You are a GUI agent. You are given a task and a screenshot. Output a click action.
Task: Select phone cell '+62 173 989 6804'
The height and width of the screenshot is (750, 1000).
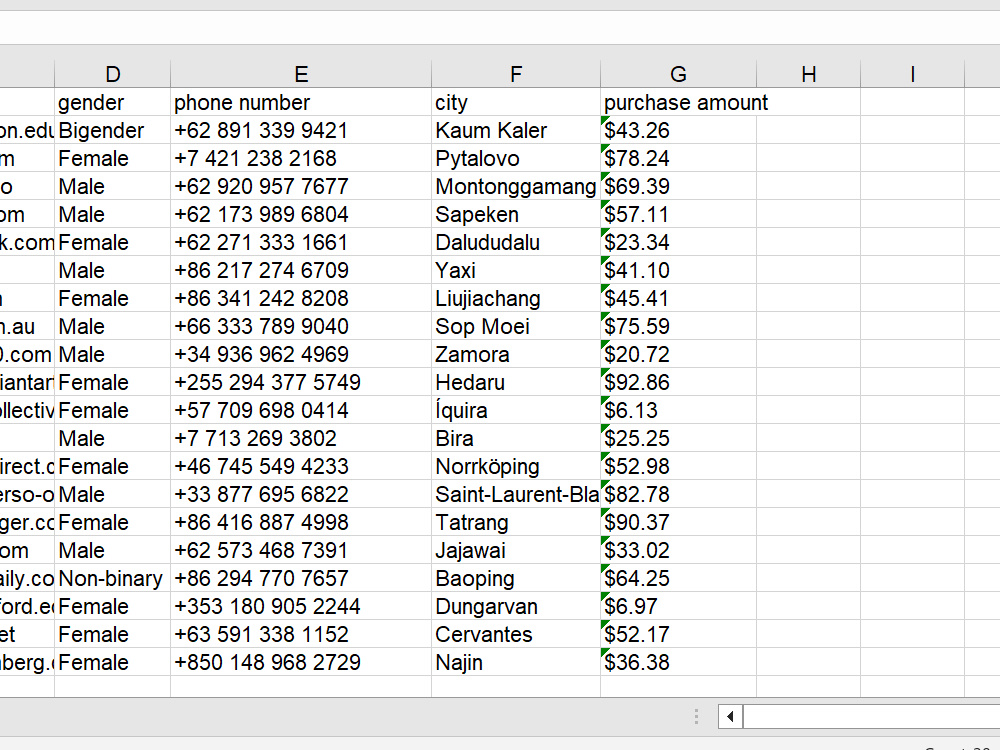pos(301,214)
